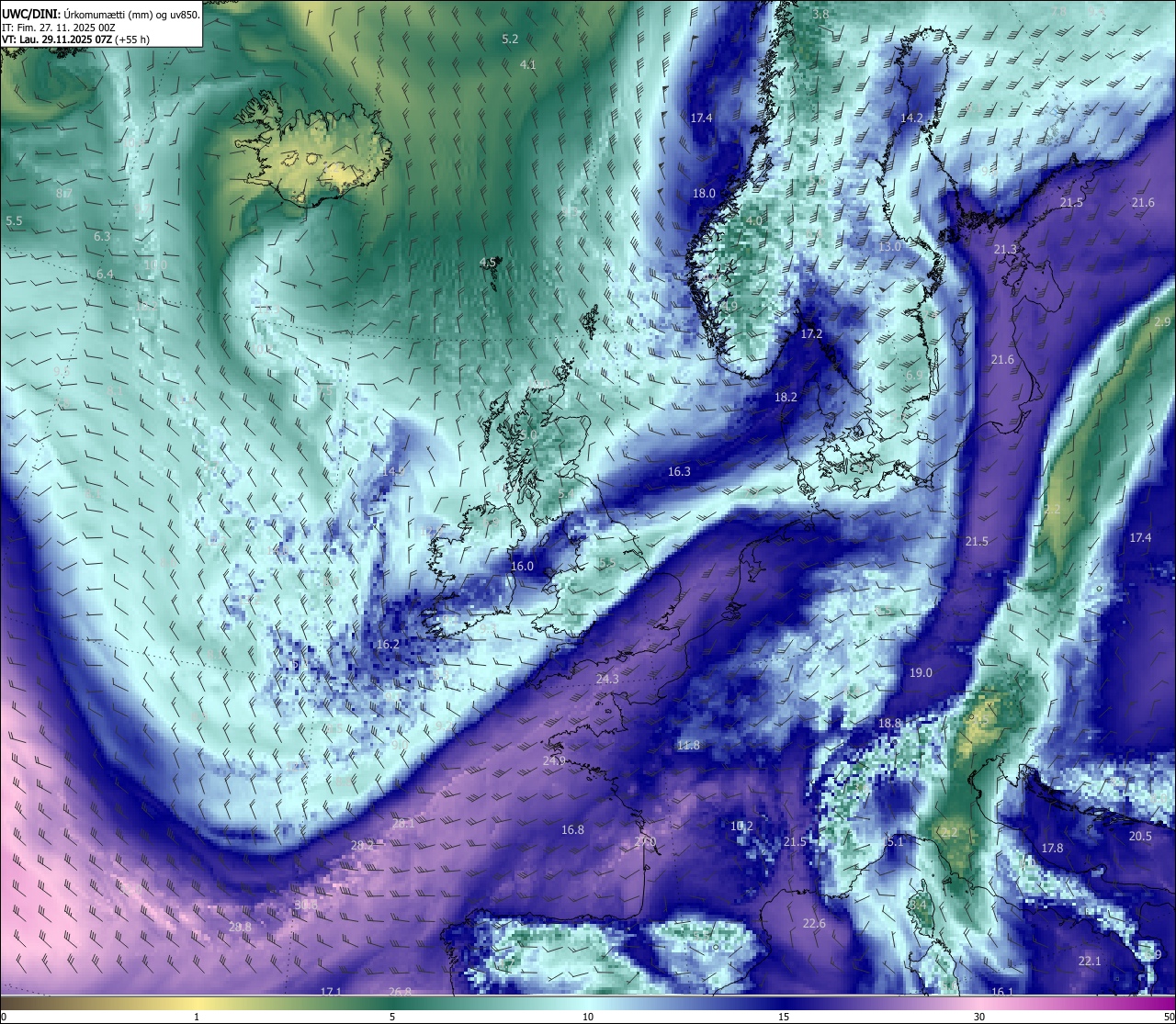Click the 30.3 value over the Atlantic

coord(306,905)
